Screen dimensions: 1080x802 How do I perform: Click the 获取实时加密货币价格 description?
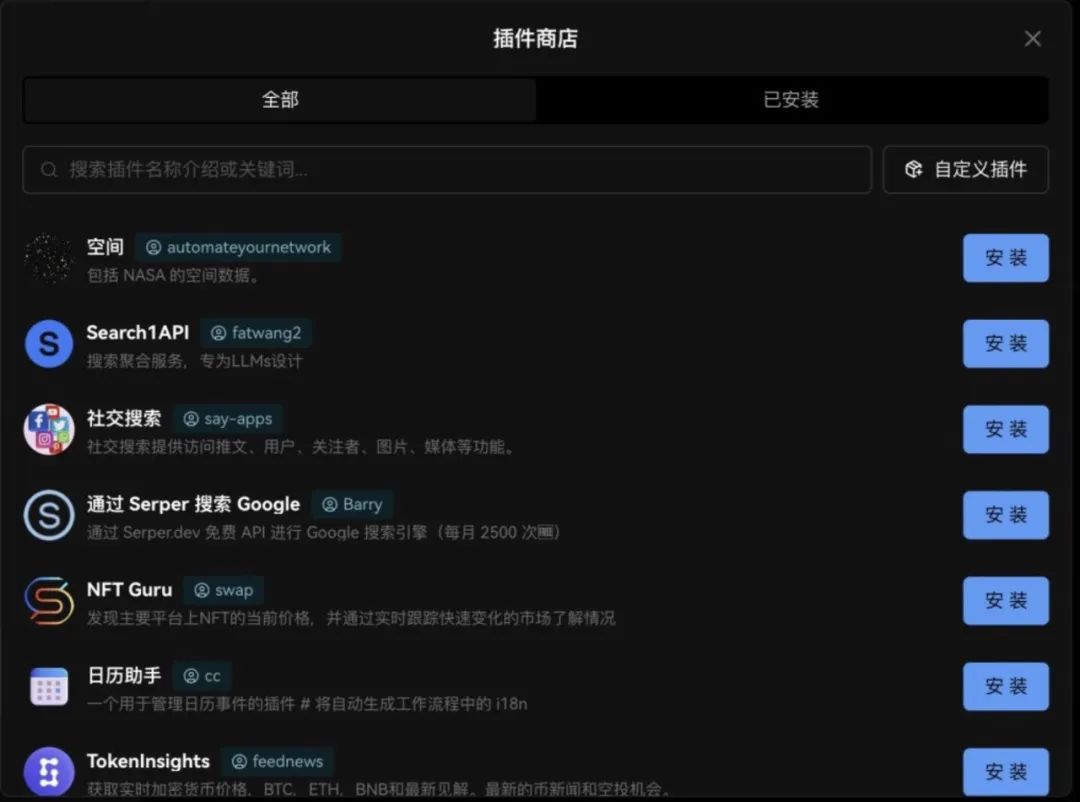378,789
